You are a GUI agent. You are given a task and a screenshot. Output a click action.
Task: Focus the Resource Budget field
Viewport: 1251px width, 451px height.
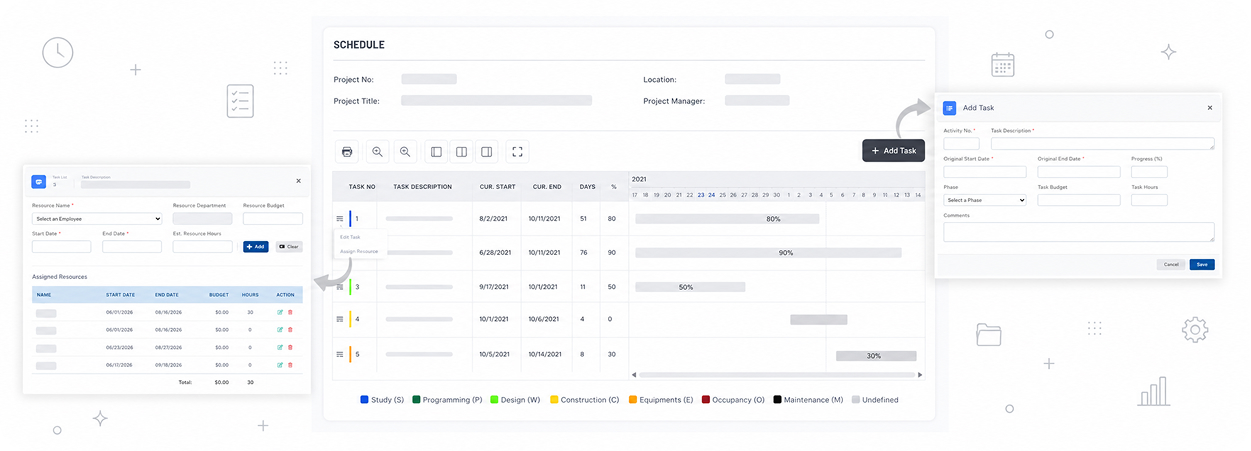[273, 218]
